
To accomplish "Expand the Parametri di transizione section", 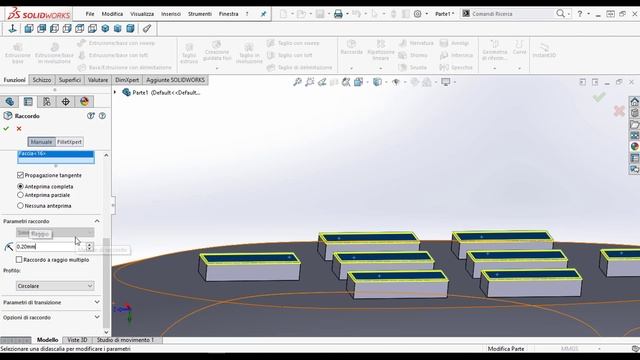I will coord(97,302).
